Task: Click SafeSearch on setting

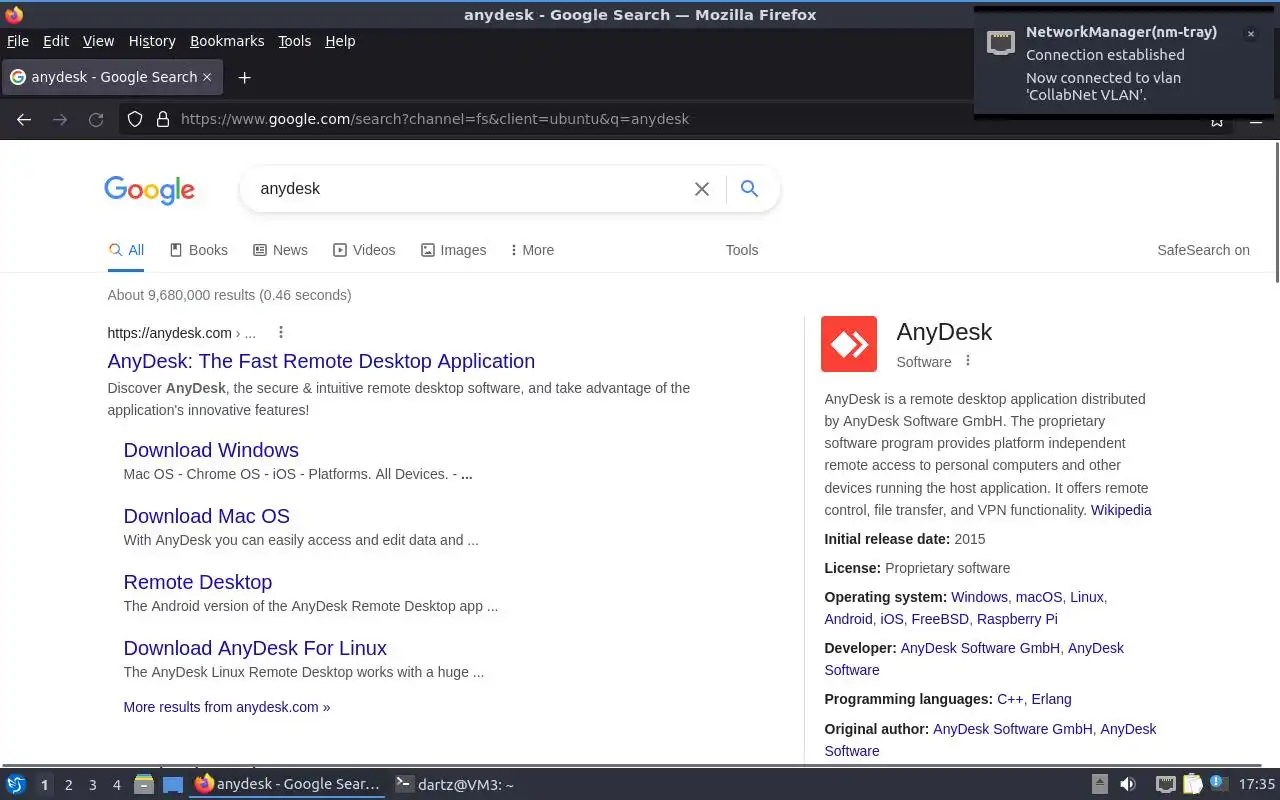Action: 1203,250
